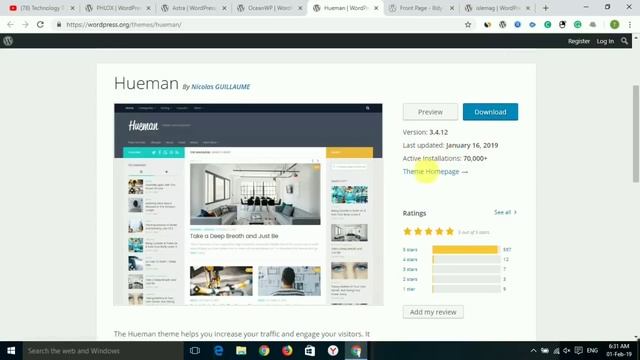Launch Microsoft Edge from the taskbar
The image size is (640, 360).
point(218,351)
